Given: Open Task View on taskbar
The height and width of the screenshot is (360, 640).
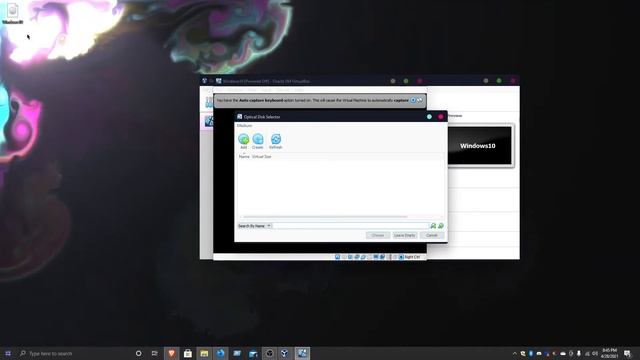Looking at the screenshot, I should (155, 353).
